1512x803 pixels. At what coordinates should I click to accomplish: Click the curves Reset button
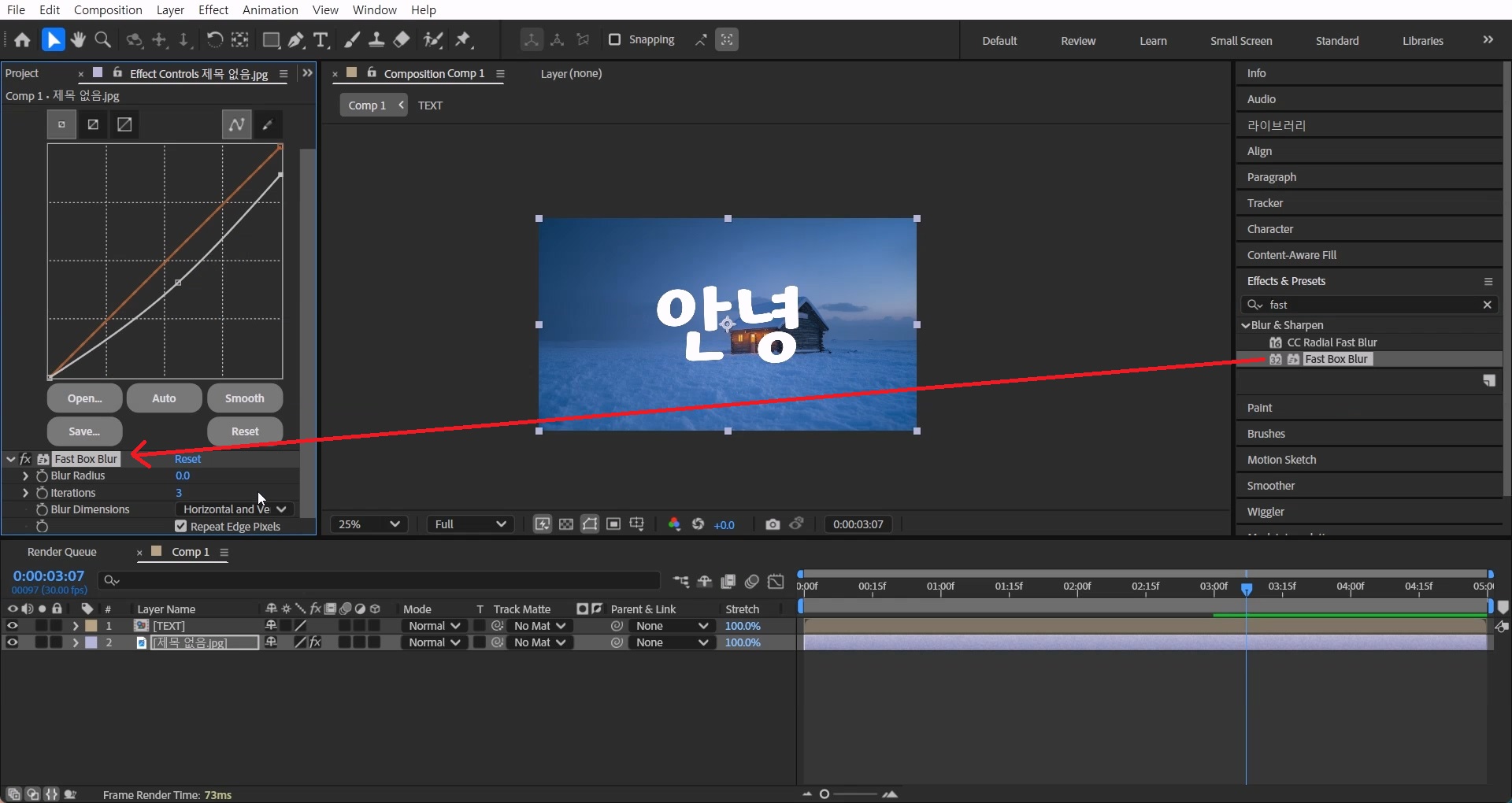(245, 431)
